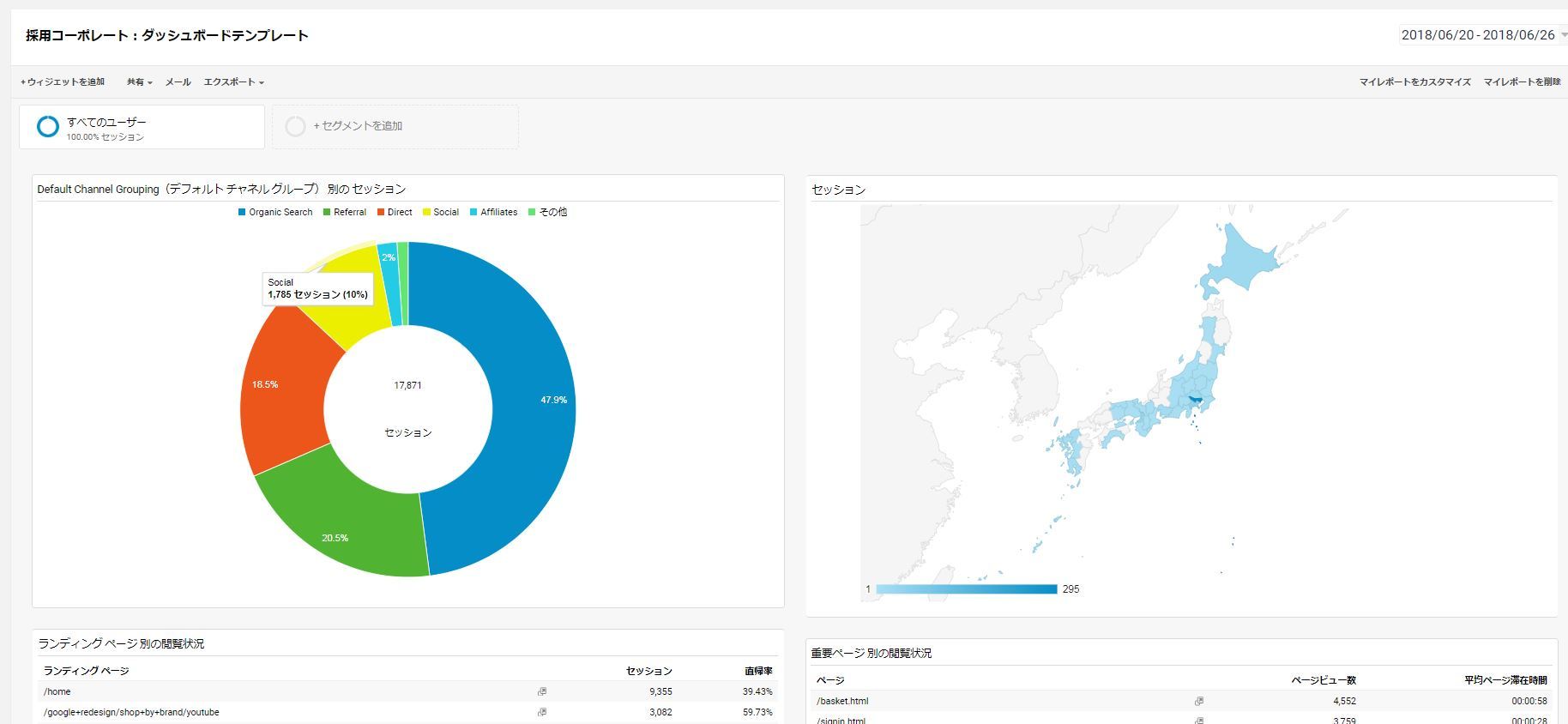The width and height of the screenshot is (1568, 724).
Task: Click the All Users segment circle icon
Action: point(48,127)
